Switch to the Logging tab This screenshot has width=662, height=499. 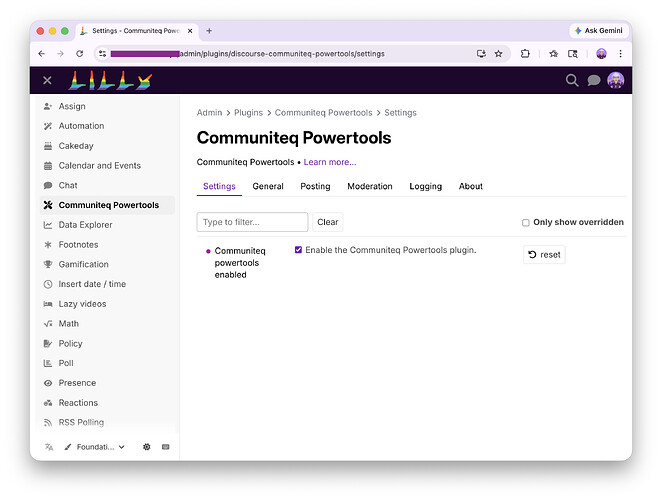[x=426, y=186]
